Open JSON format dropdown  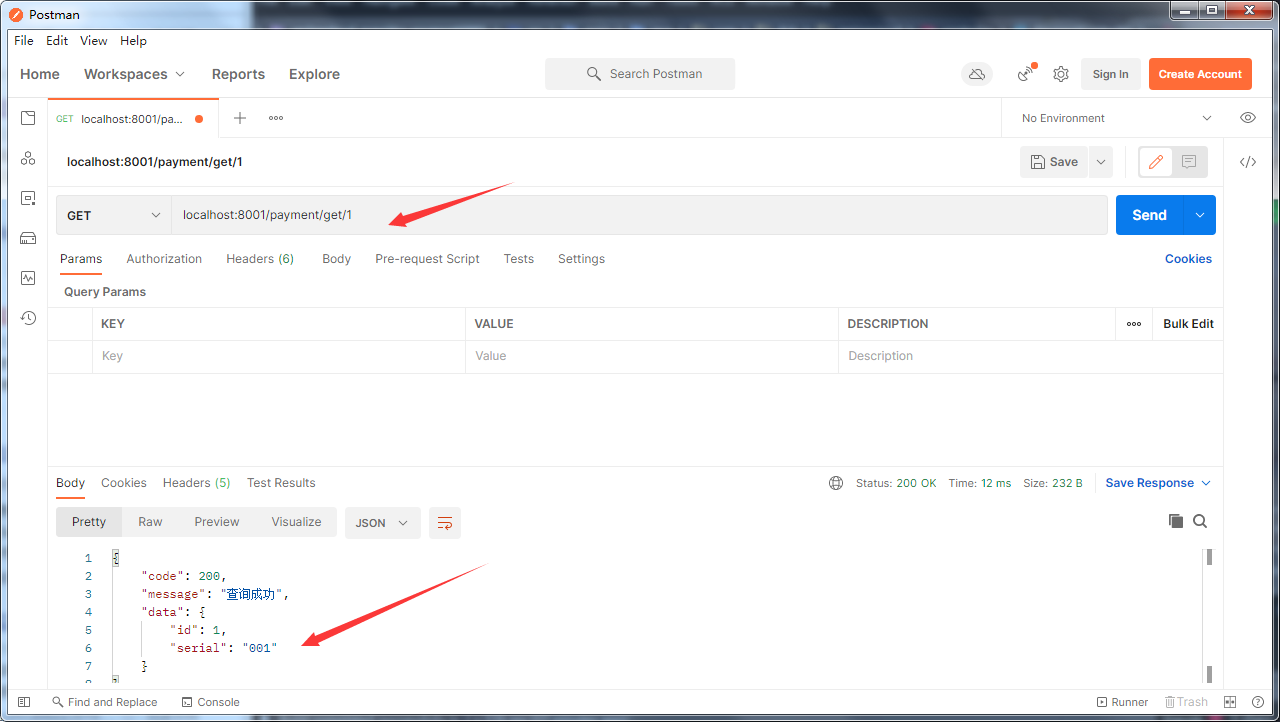[x=383, y=523]
